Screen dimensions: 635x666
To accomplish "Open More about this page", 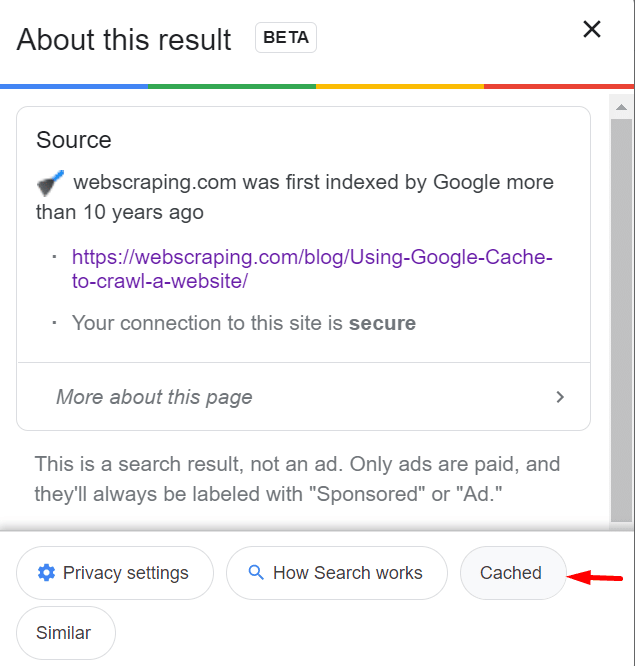I will click(x=154, y=397).
